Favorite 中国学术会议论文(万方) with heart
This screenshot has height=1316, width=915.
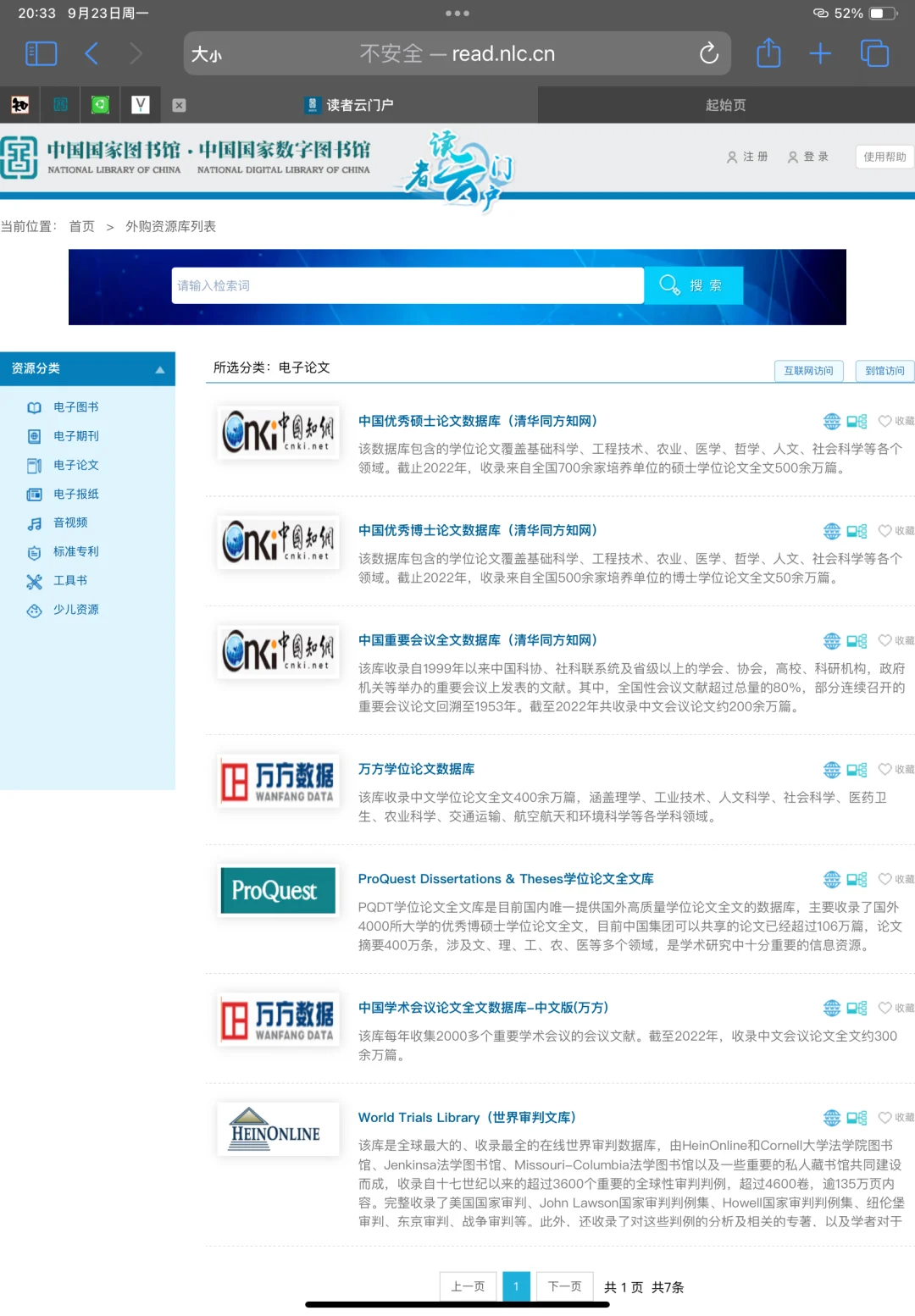click(x=896, y=1008)
